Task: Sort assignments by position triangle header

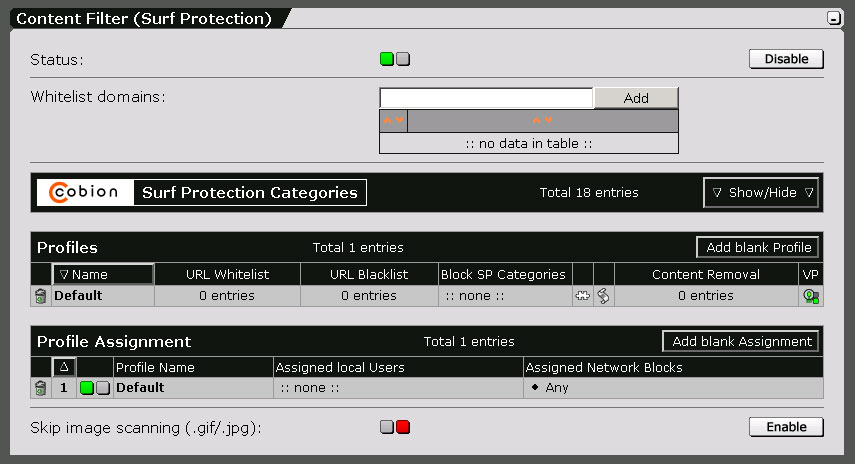Action: point(64,367)
